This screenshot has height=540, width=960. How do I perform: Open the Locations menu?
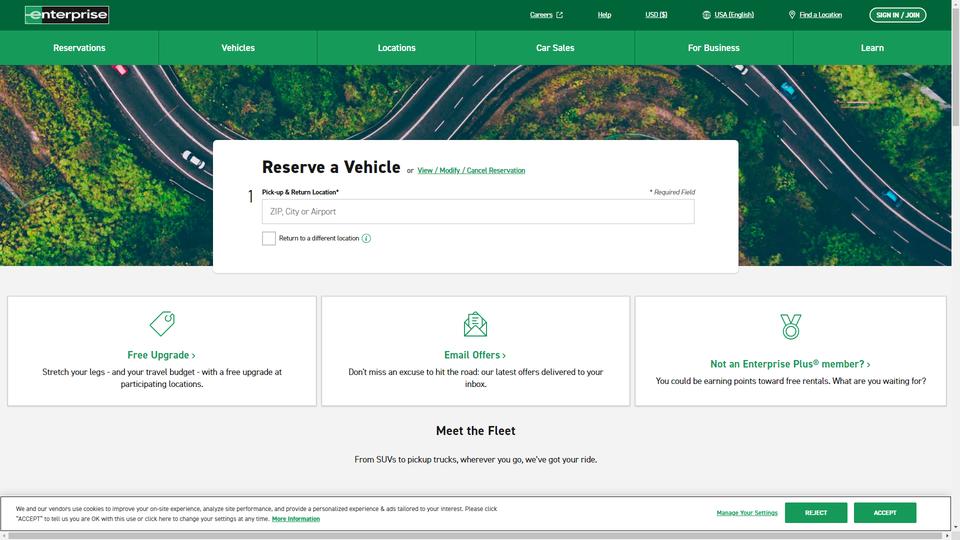pos(397,48)
